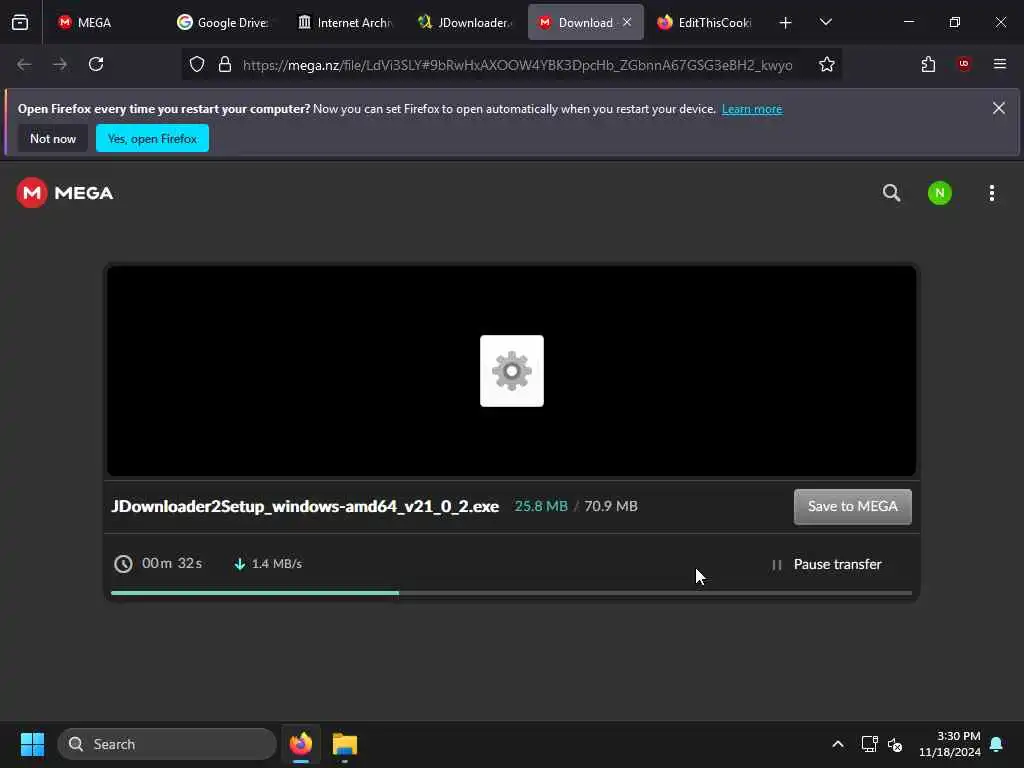The height and width of the screenshot is (768, 1024).
Task: Open the uBlock Origin extension icon
Action: click(964, 64)
